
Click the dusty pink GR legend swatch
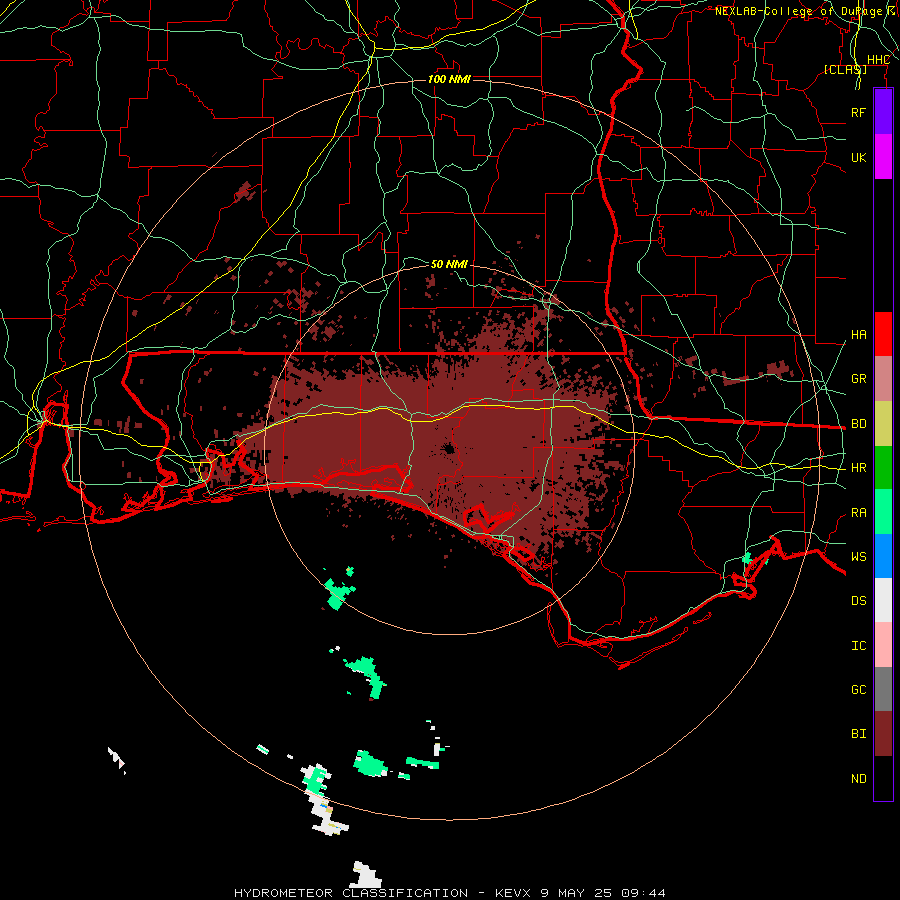point(883,379)
